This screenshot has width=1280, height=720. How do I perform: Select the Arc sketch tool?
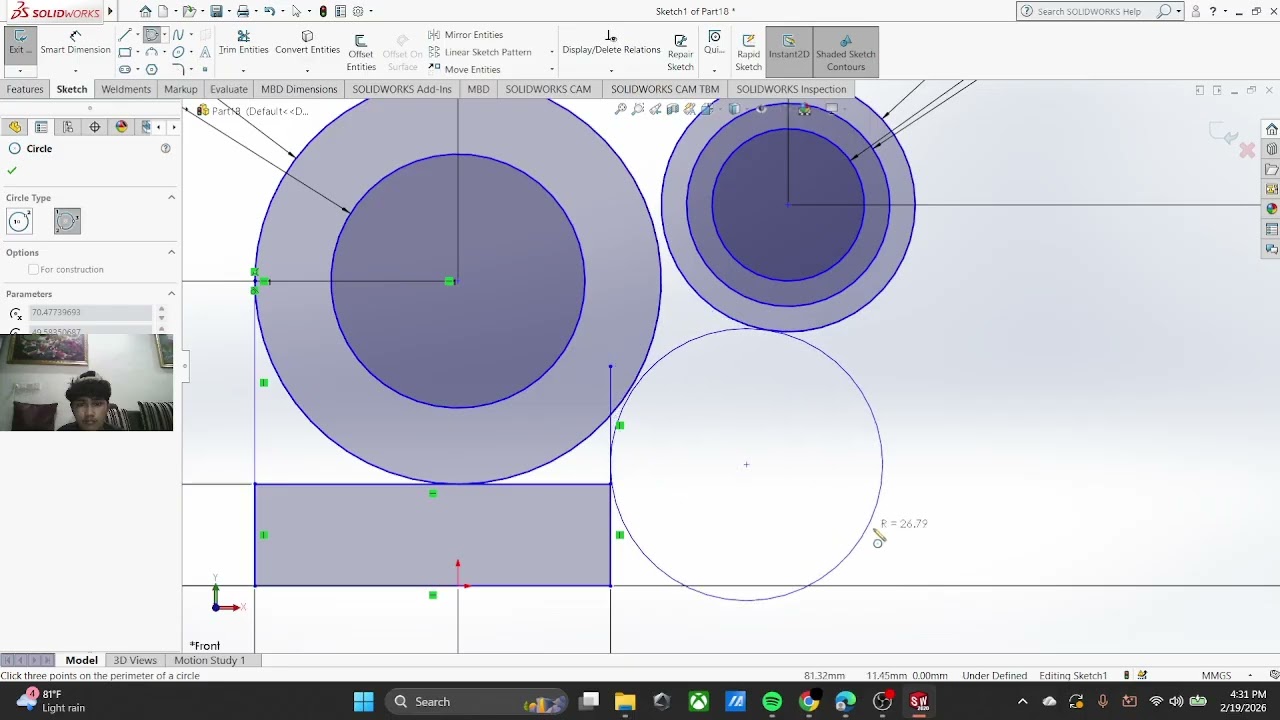[x=152, y=52]
